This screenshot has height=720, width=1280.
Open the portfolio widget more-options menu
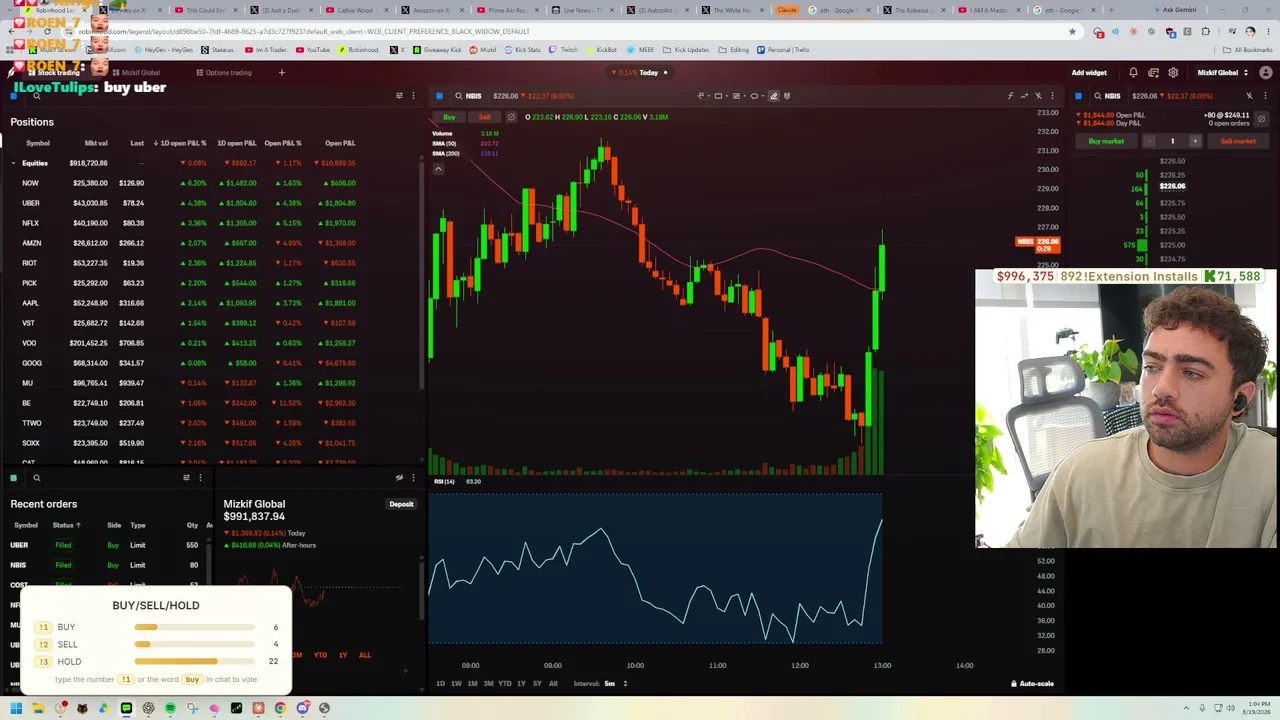(412, 478)
